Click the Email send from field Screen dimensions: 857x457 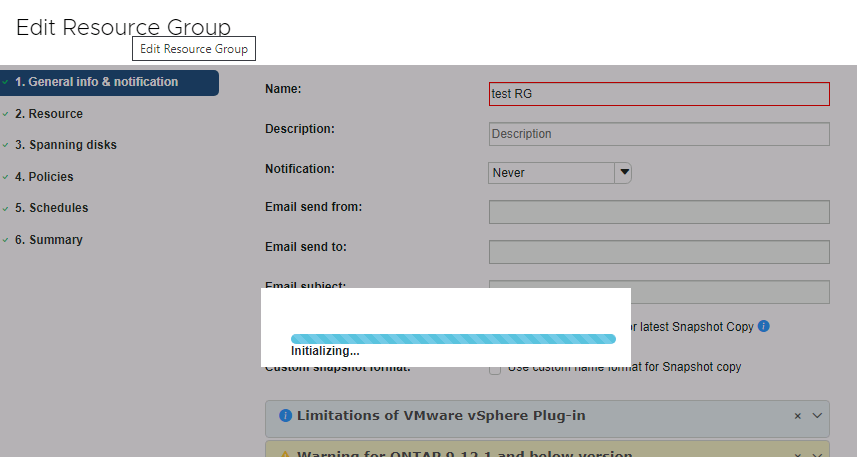tap(658, 212)
